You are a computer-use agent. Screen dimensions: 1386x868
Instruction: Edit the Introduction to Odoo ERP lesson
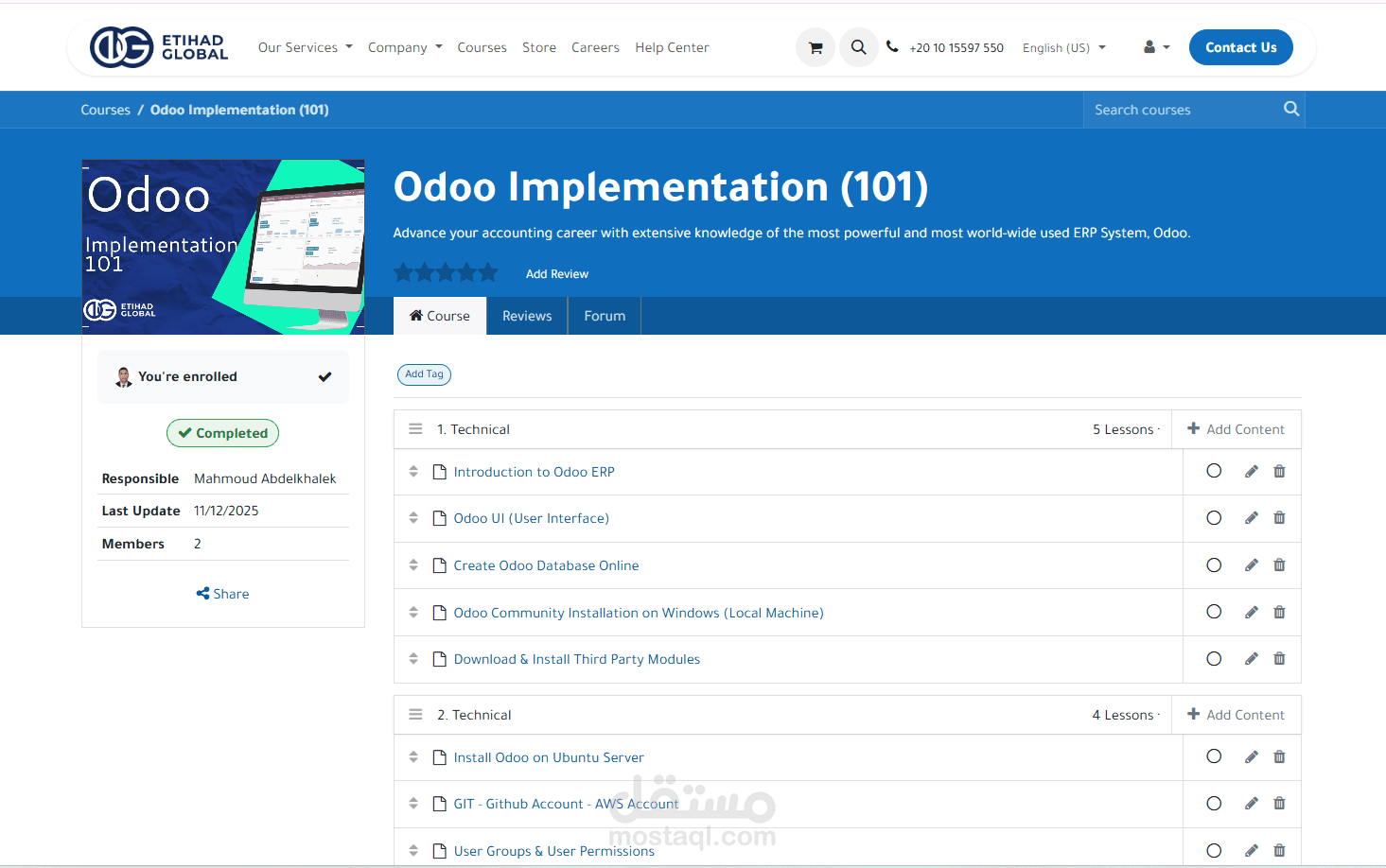click(1251, 472)
